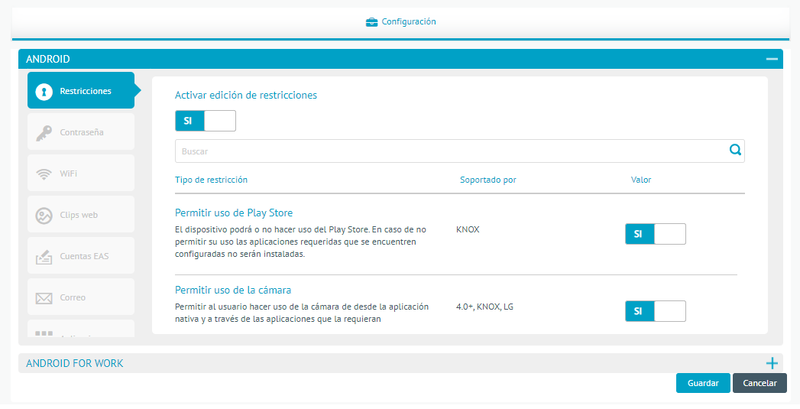This screenshot has height=409, width=800.
Task: Click the Valor column header
Action: point(641,180)
